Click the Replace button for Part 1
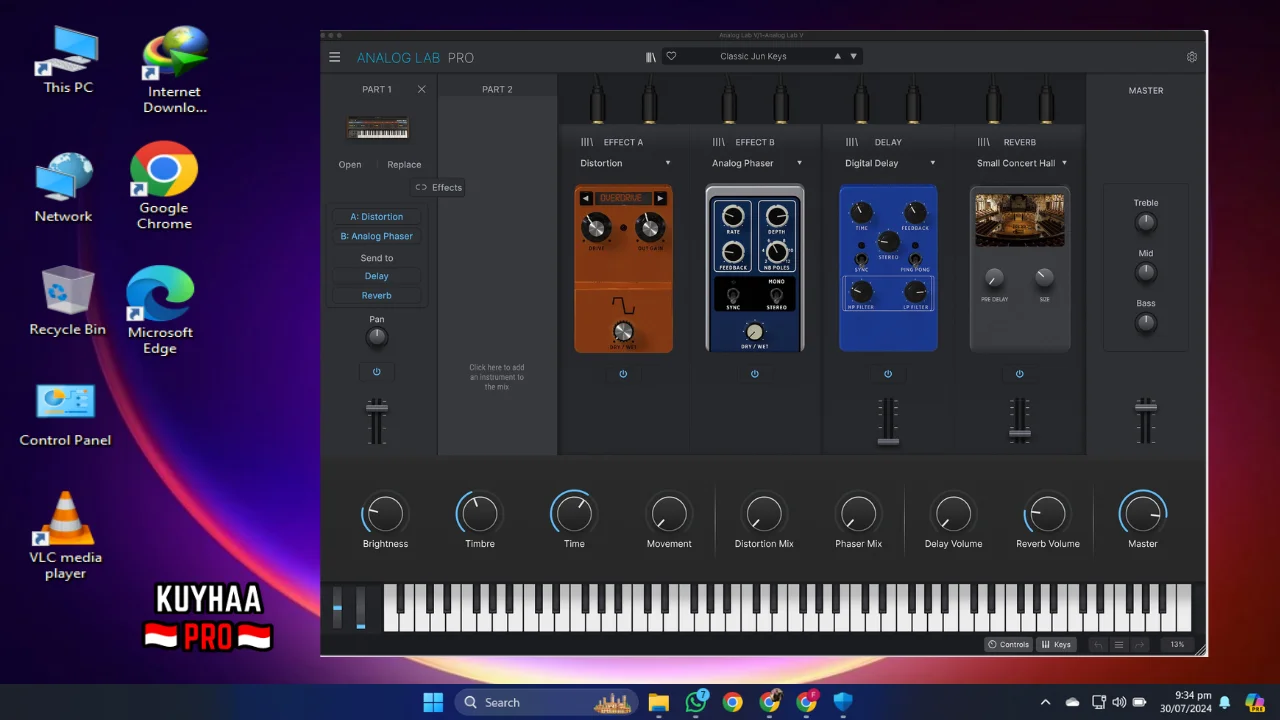1280x720 pixels. 404,165
